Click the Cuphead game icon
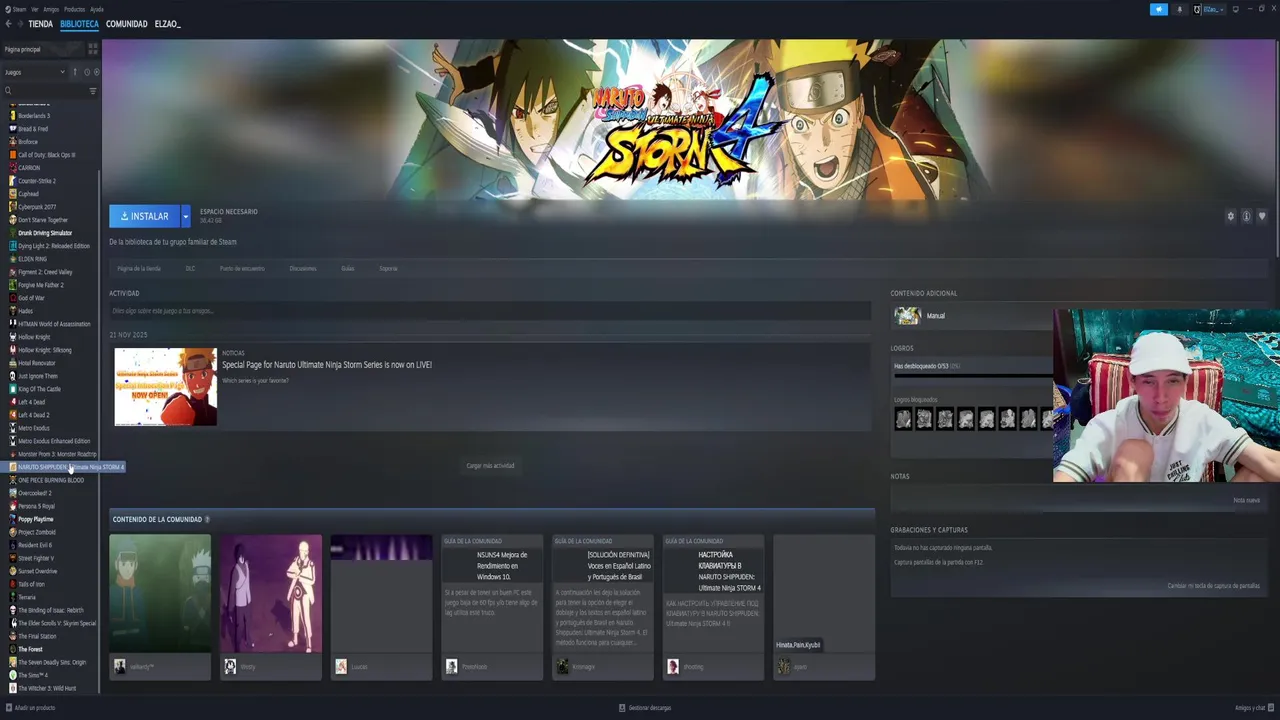1280x720 pixels. [x=13, y=194]
